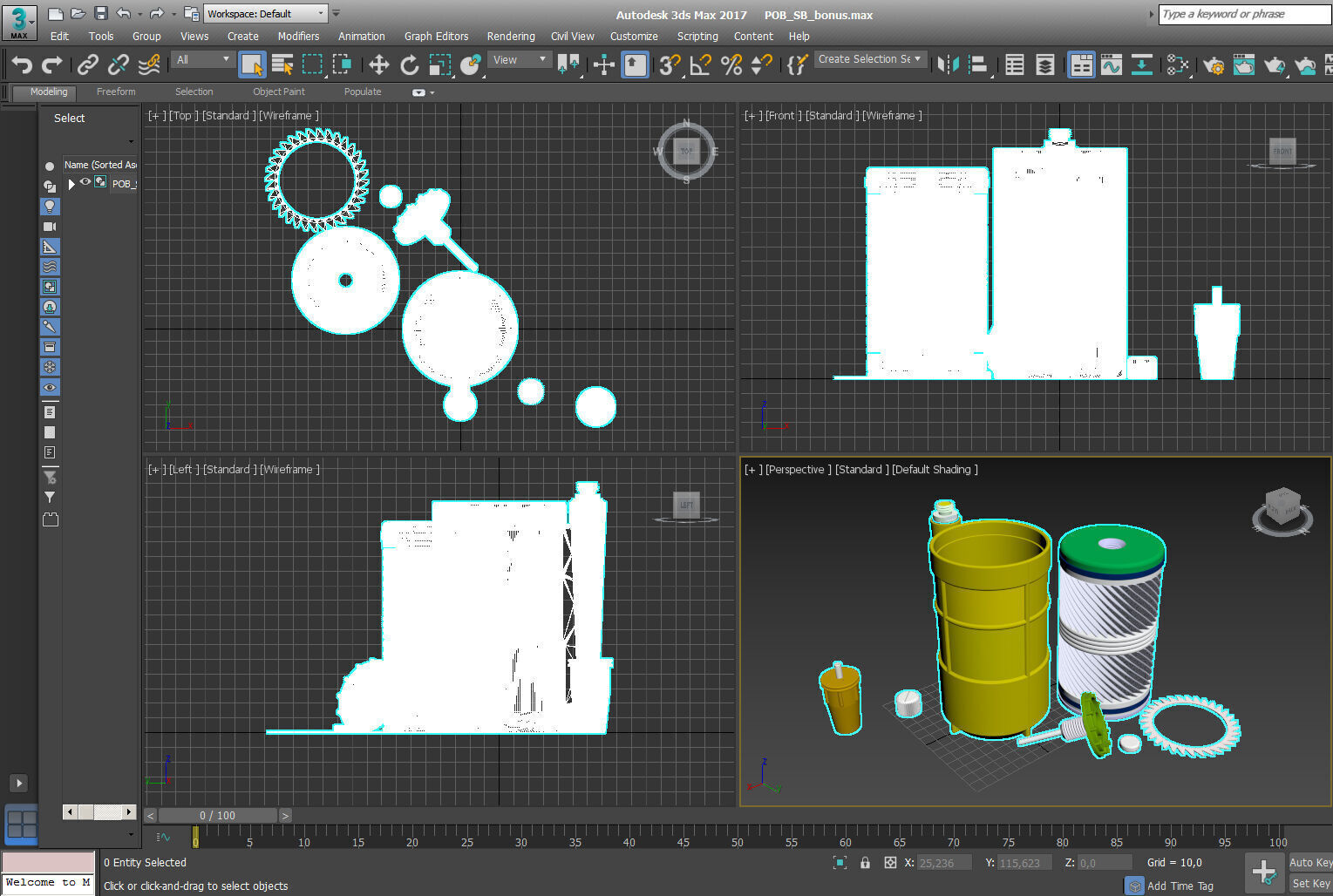
Task: Open the Reference Coordinate System View dropdown
Action: point(520,59)
